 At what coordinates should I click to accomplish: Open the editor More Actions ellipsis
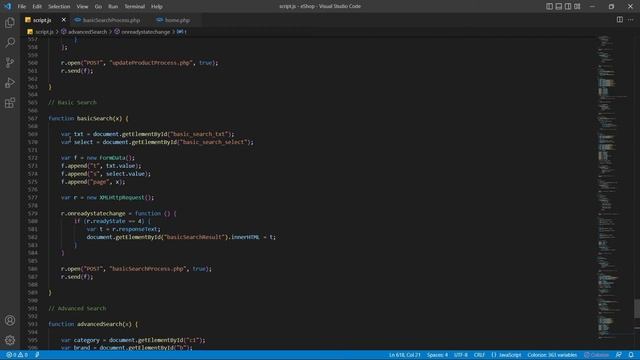coord(631,20)
